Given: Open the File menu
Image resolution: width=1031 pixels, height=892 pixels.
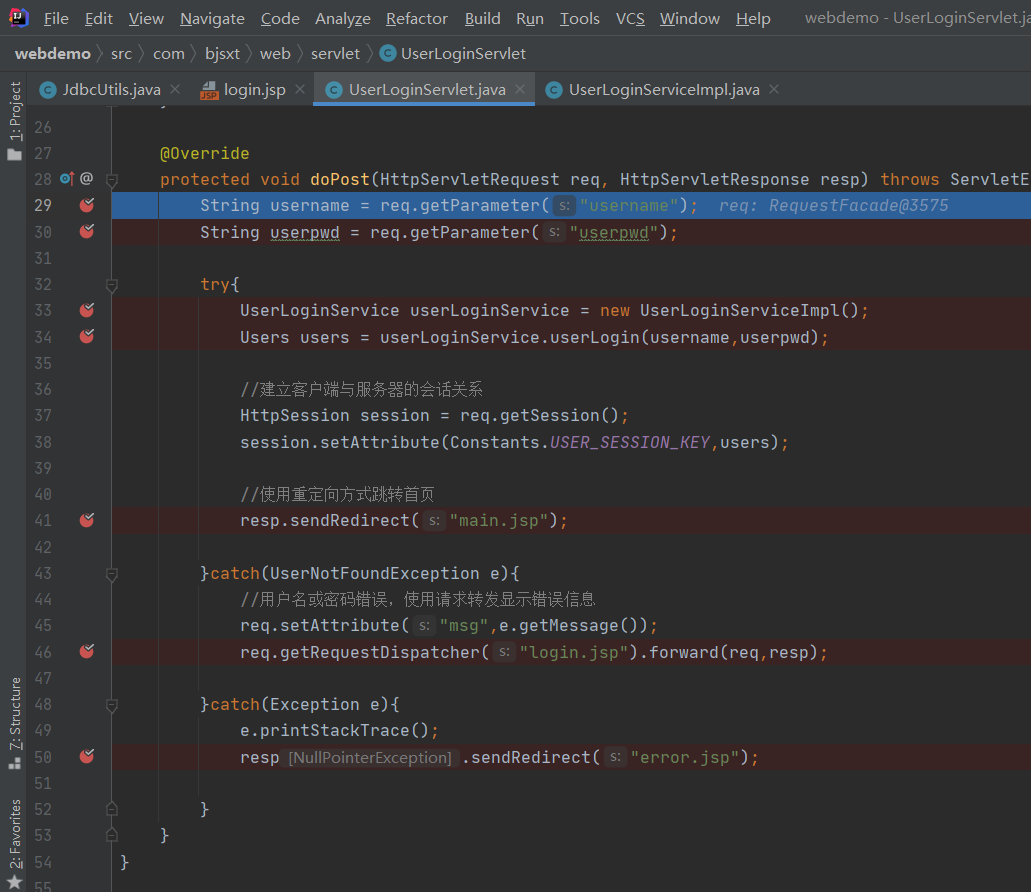Looking at the screenshot, I should click(x=56, y=18).
